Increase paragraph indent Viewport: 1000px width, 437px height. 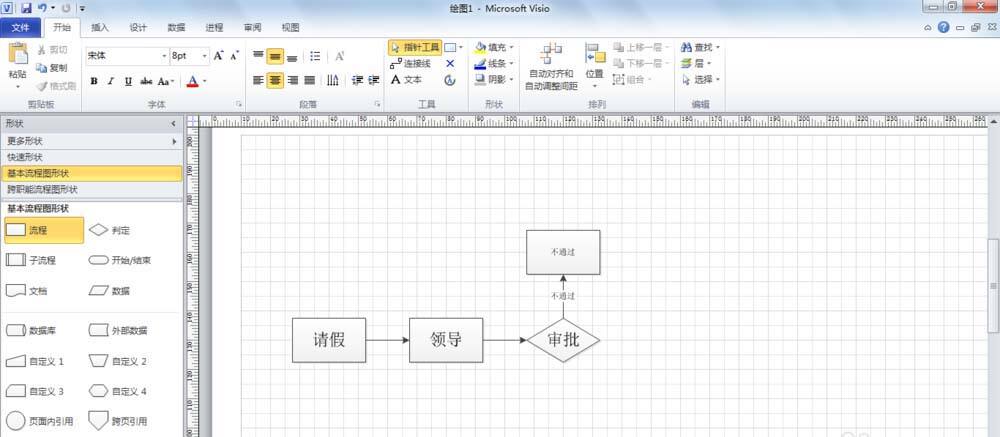[374, 80]
